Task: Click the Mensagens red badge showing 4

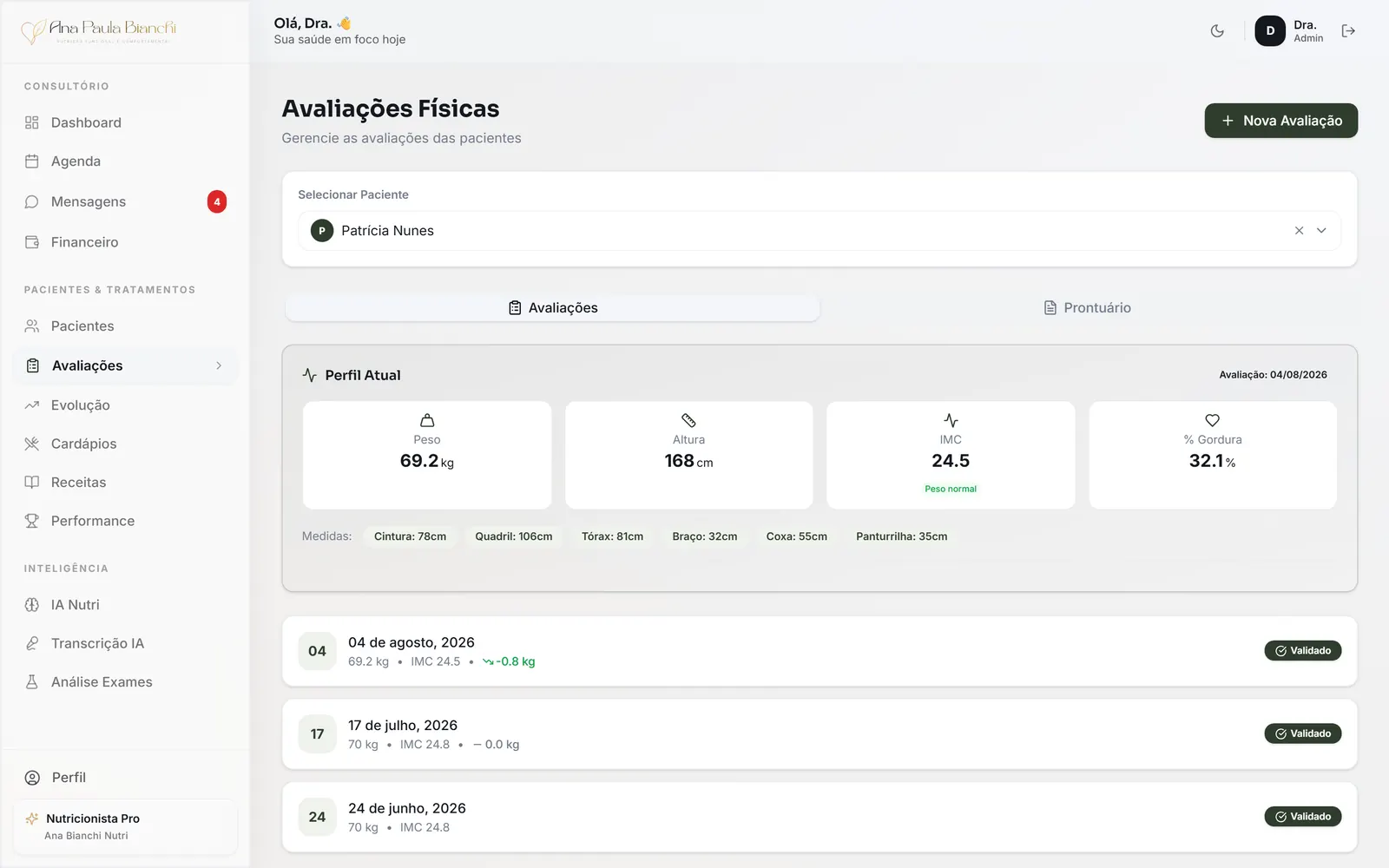Action: click(x=217, y=201)
